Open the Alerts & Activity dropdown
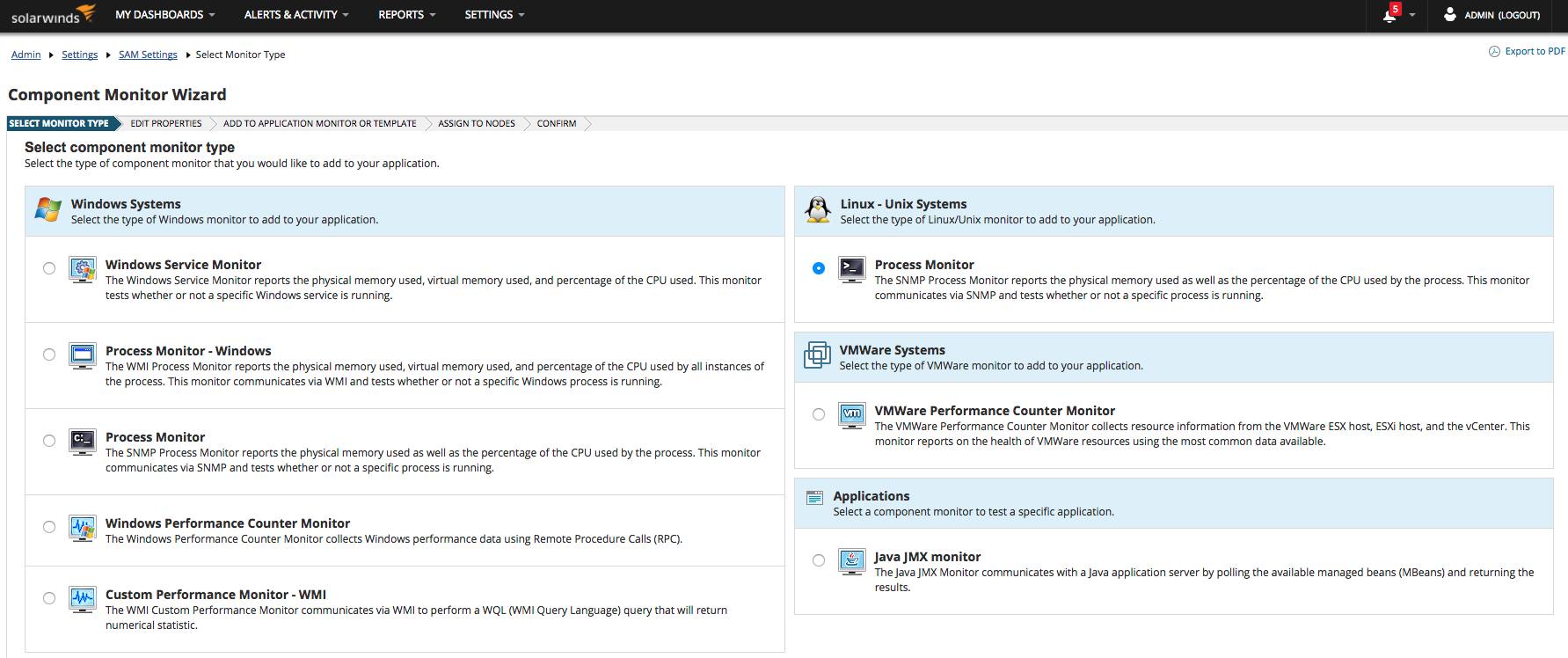The image size is (1568, 658). [x=296, y=15]
